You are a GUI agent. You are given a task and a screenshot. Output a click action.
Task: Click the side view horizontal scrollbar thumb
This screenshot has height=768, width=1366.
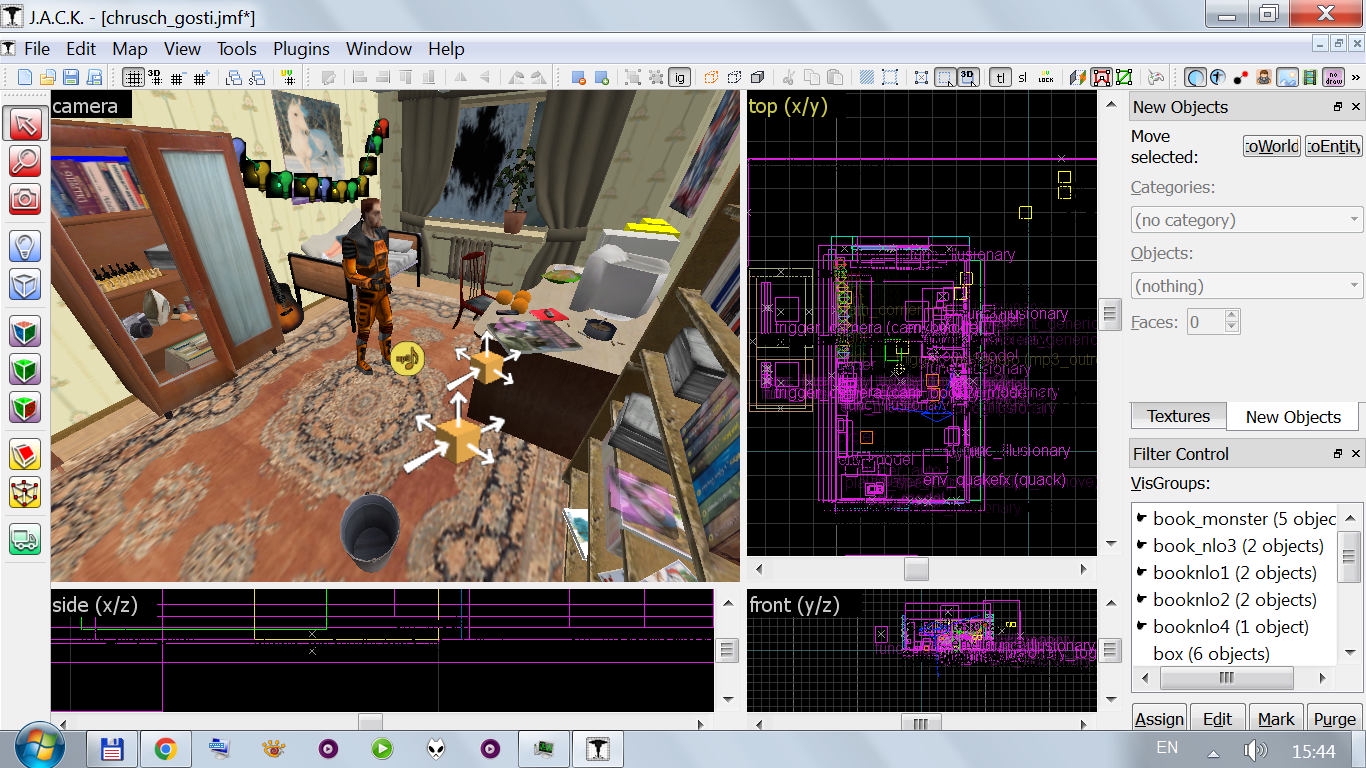[370, 722]
